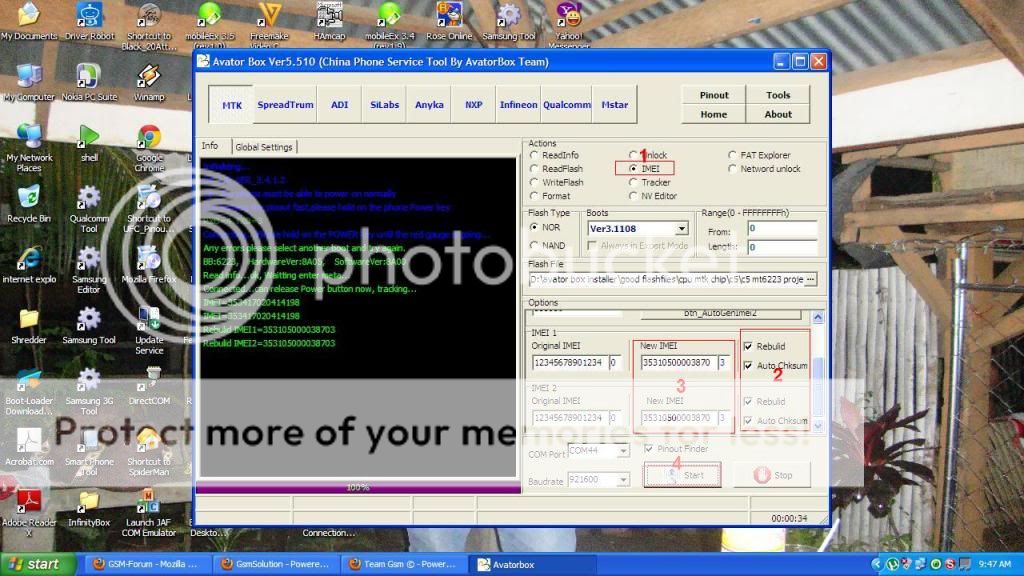1024x576 pixels.
Task: Open the COM Port dropdown
Action: click(x=623, y=451)
